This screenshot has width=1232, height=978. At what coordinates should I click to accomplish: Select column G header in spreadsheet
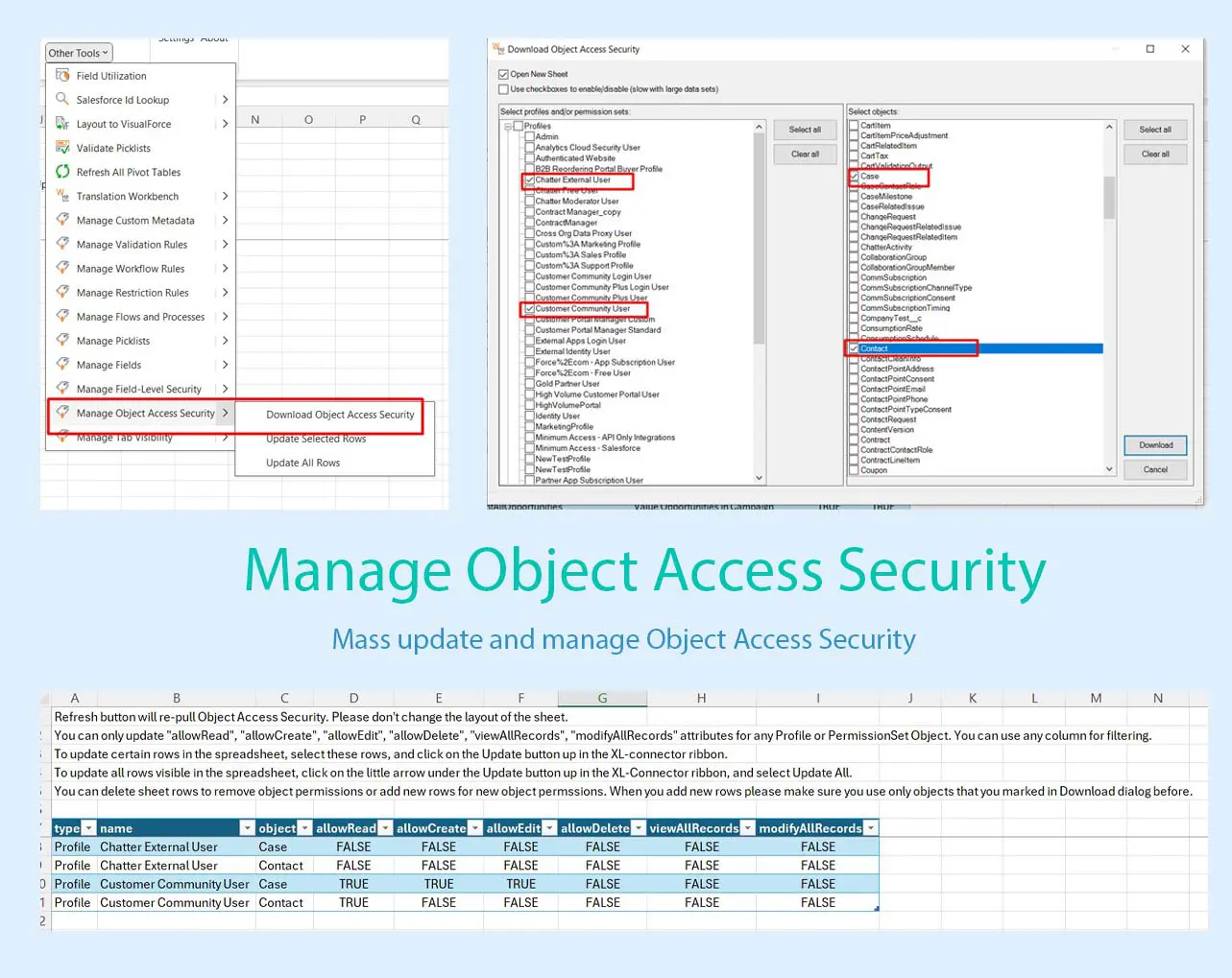(x=602, y=698)
